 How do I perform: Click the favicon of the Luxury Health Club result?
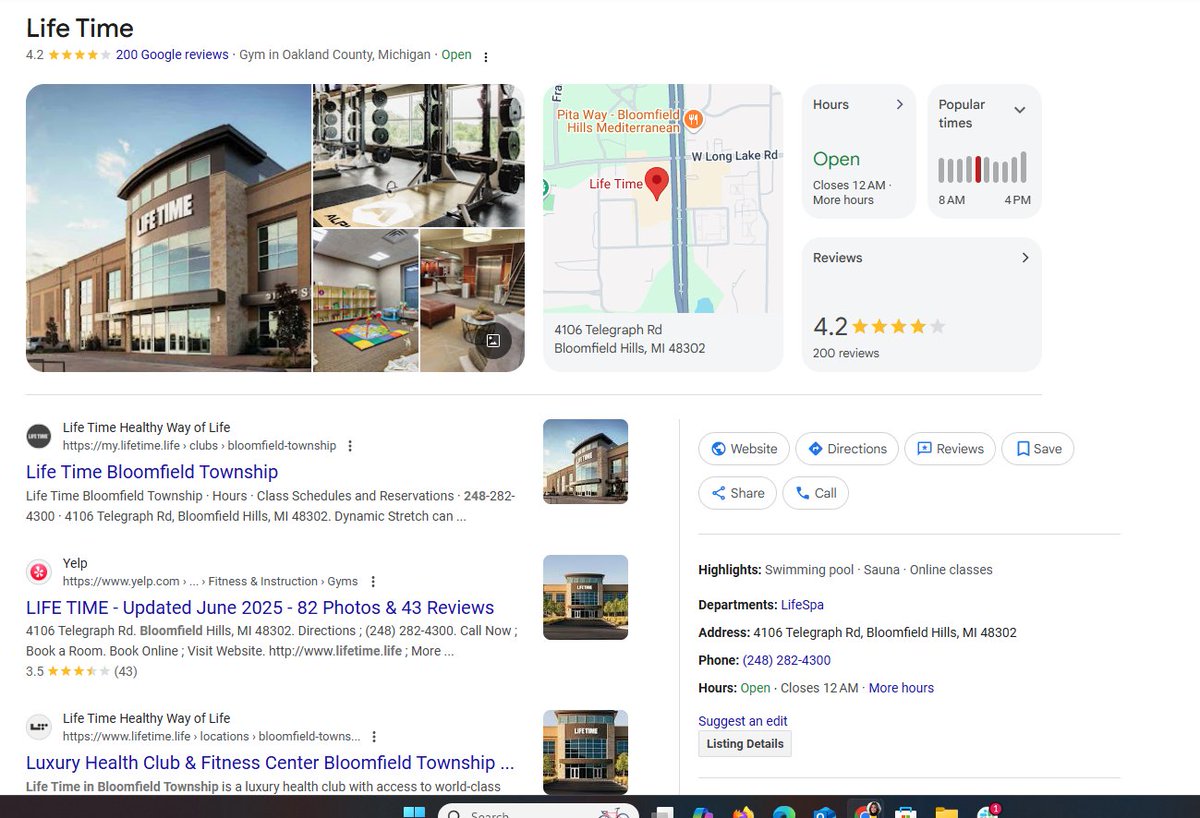(39, 727)
